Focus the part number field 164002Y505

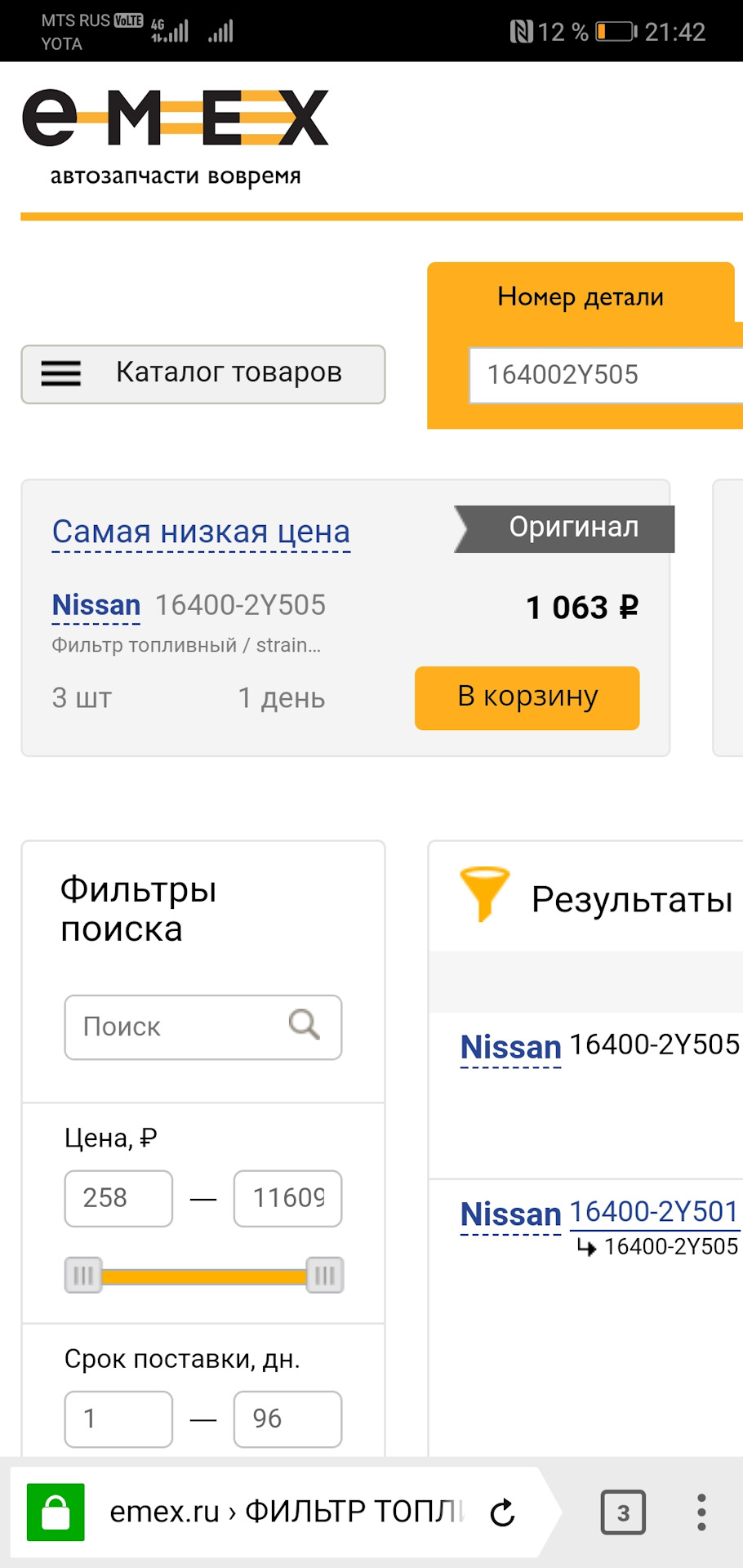tap(604, 375)
